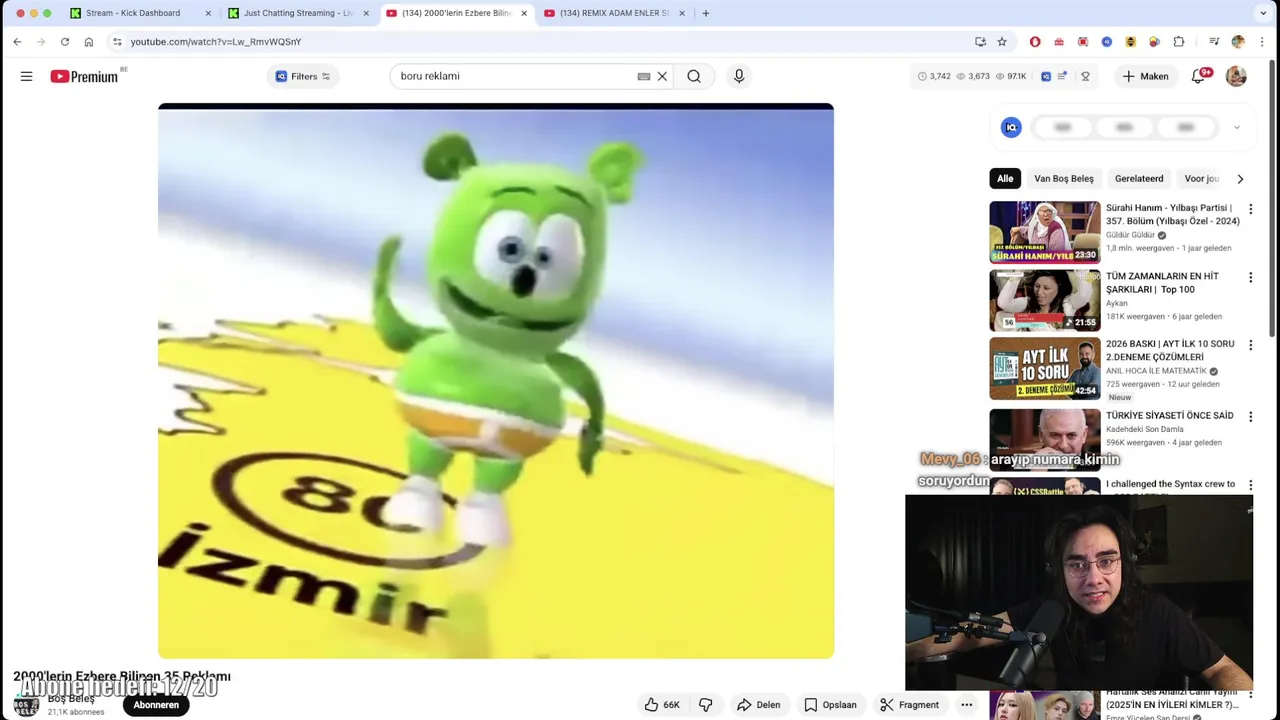Expand tab search chevron in title bar
The width and height of the screenshot is (1280, 720).
(1263, 13)
